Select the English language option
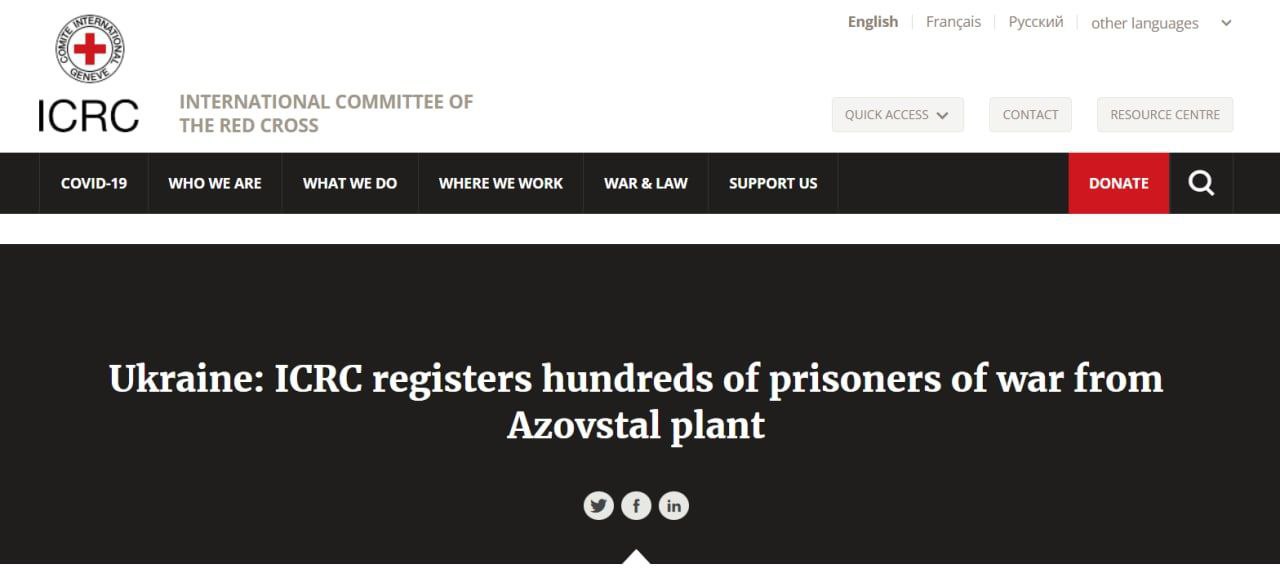1280x573 pixels. (x=873, y=22)
